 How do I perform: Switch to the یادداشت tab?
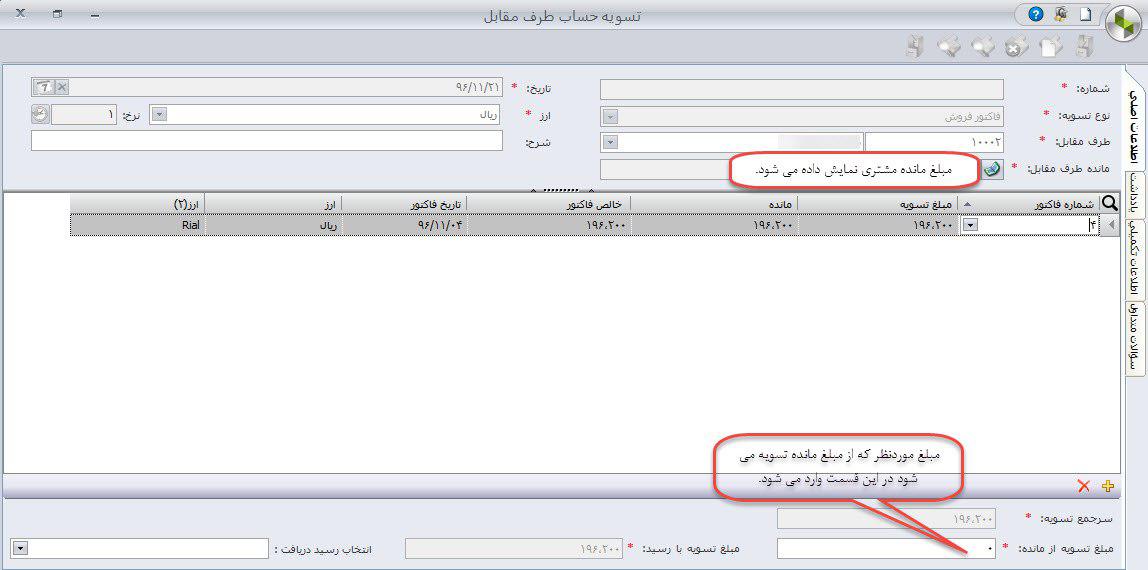coord(1135,195)
